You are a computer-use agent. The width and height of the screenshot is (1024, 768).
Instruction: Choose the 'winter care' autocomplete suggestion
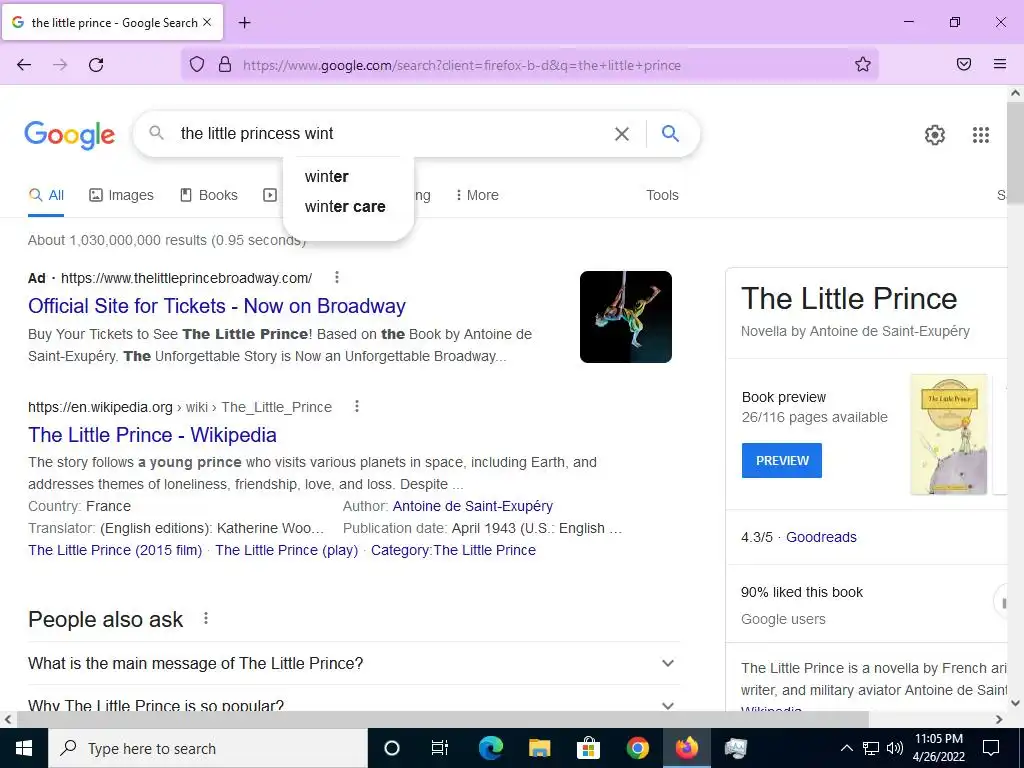click(x=349, y=206)
